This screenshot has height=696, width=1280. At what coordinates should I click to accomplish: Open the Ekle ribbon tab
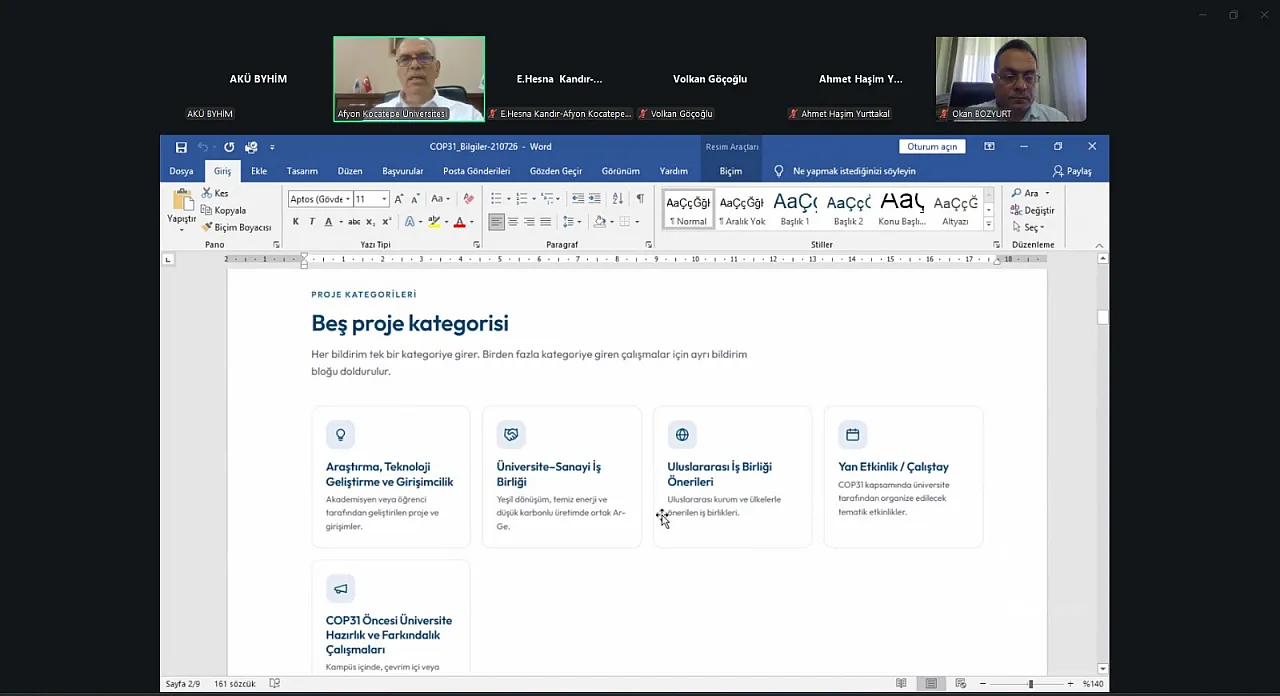259,171
